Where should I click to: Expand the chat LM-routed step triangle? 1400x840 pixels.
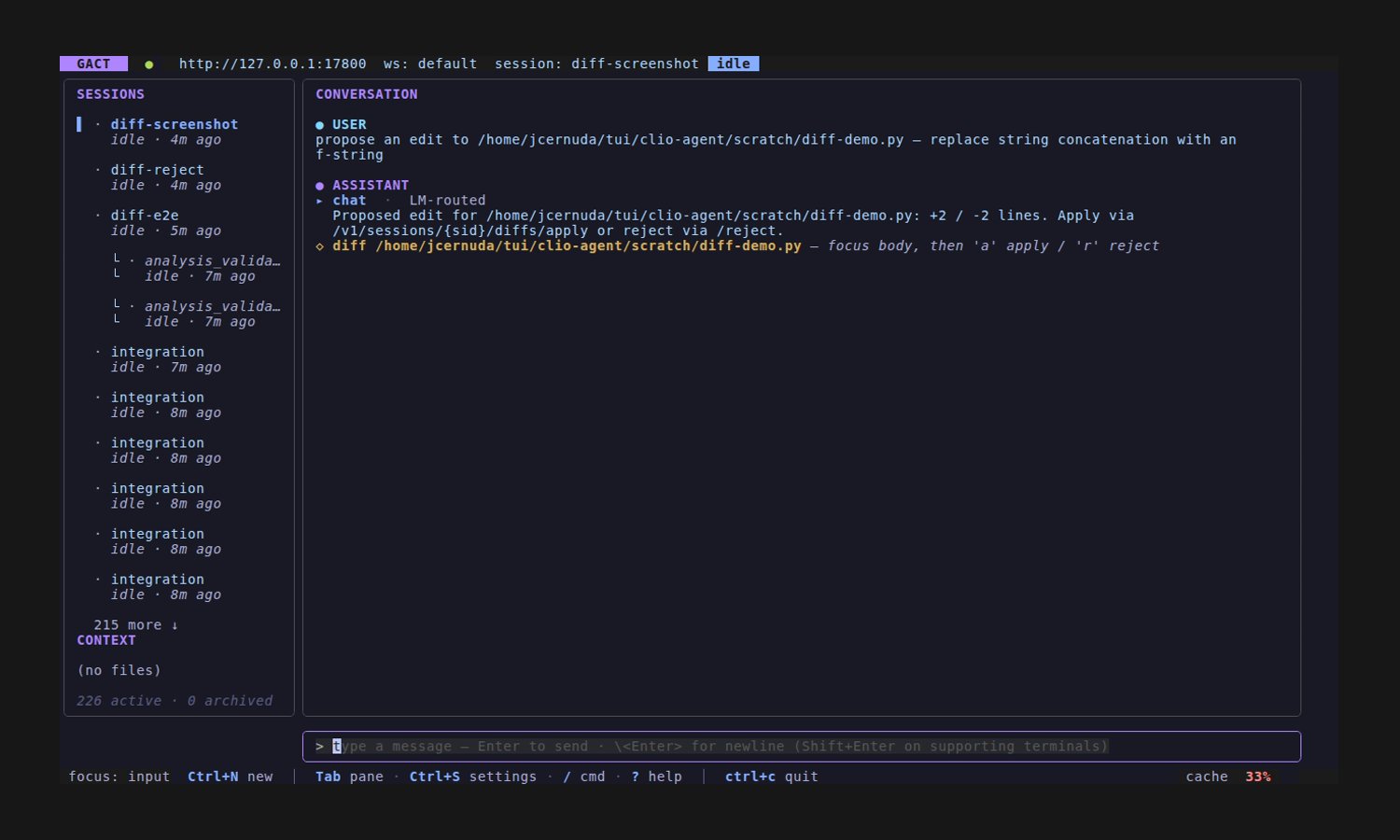tap(320, 201)
